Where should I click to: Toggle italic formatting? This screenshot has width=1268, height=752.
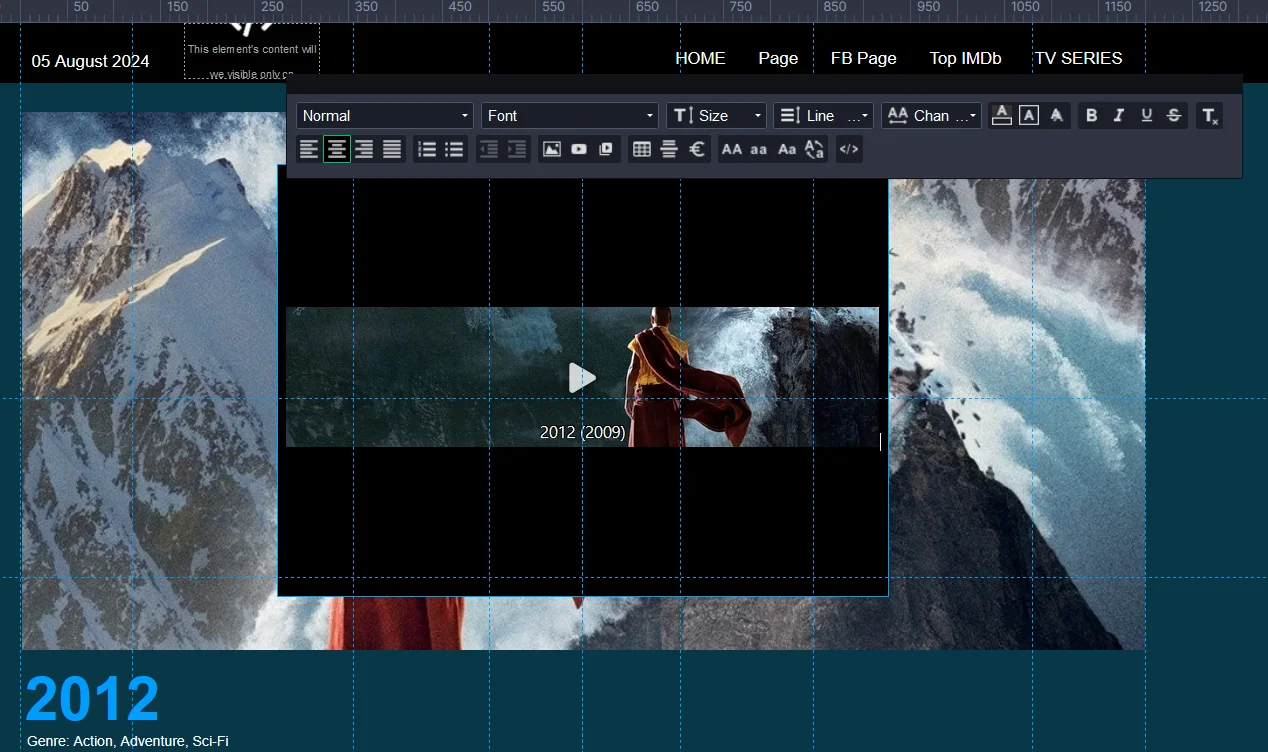click(1119, 116)
